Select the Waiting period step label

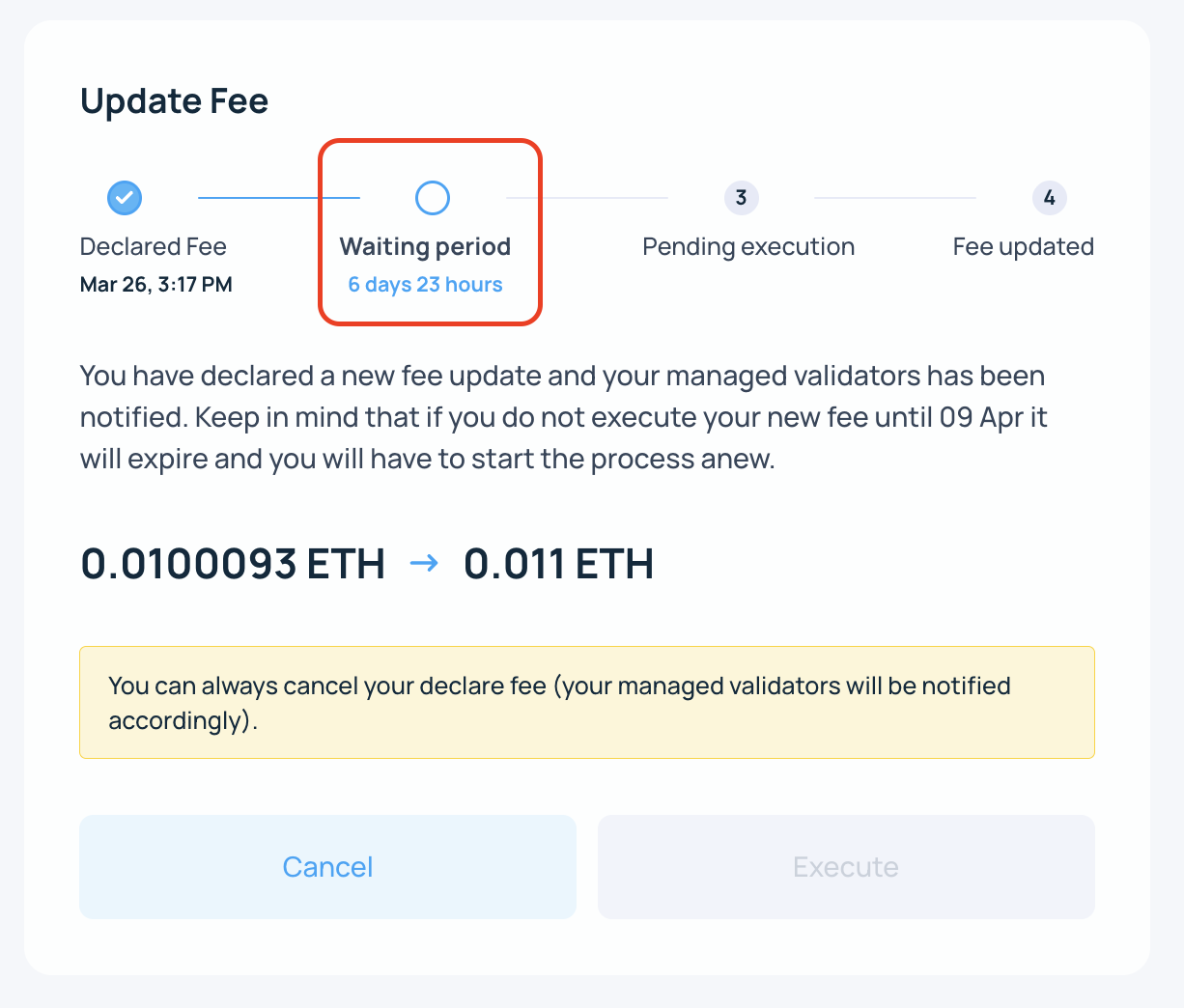coord(425,247)
